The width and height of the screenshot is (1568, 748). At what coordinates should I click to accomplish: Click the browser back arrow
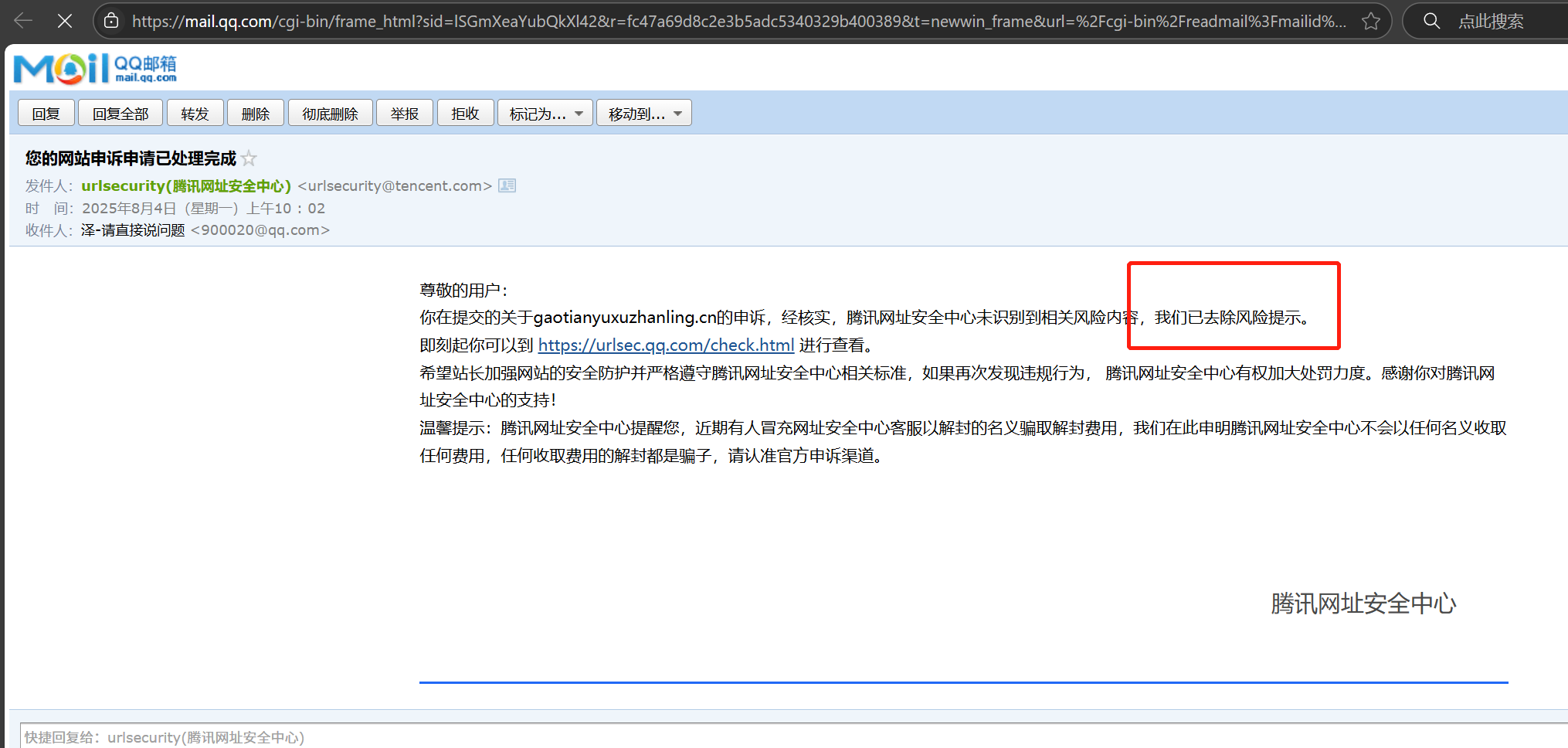[23, 21]
